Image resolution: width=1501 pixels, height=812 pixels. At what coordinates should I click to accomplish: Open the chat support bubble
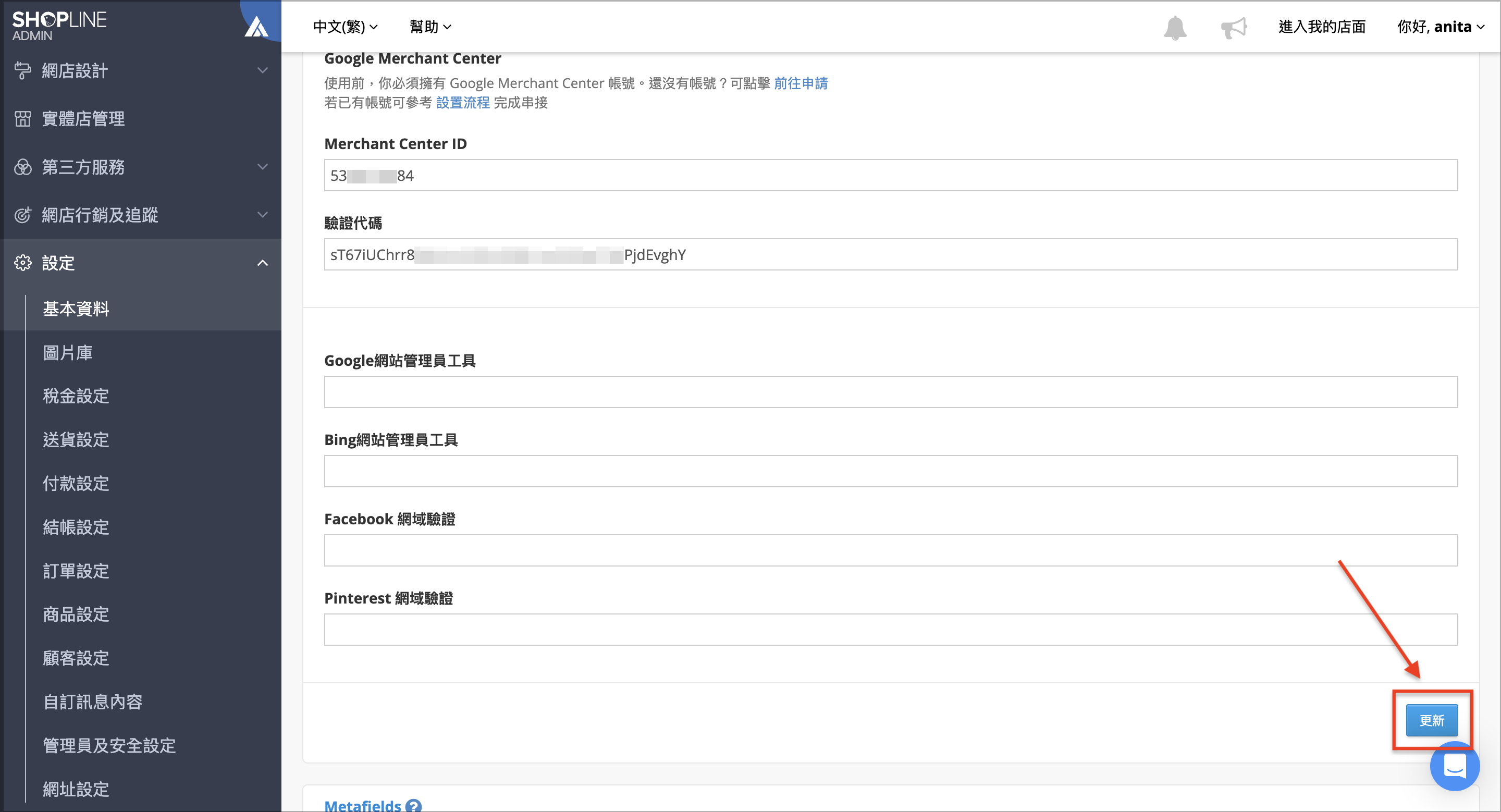pyautogui.click(x=1455, y=766)
